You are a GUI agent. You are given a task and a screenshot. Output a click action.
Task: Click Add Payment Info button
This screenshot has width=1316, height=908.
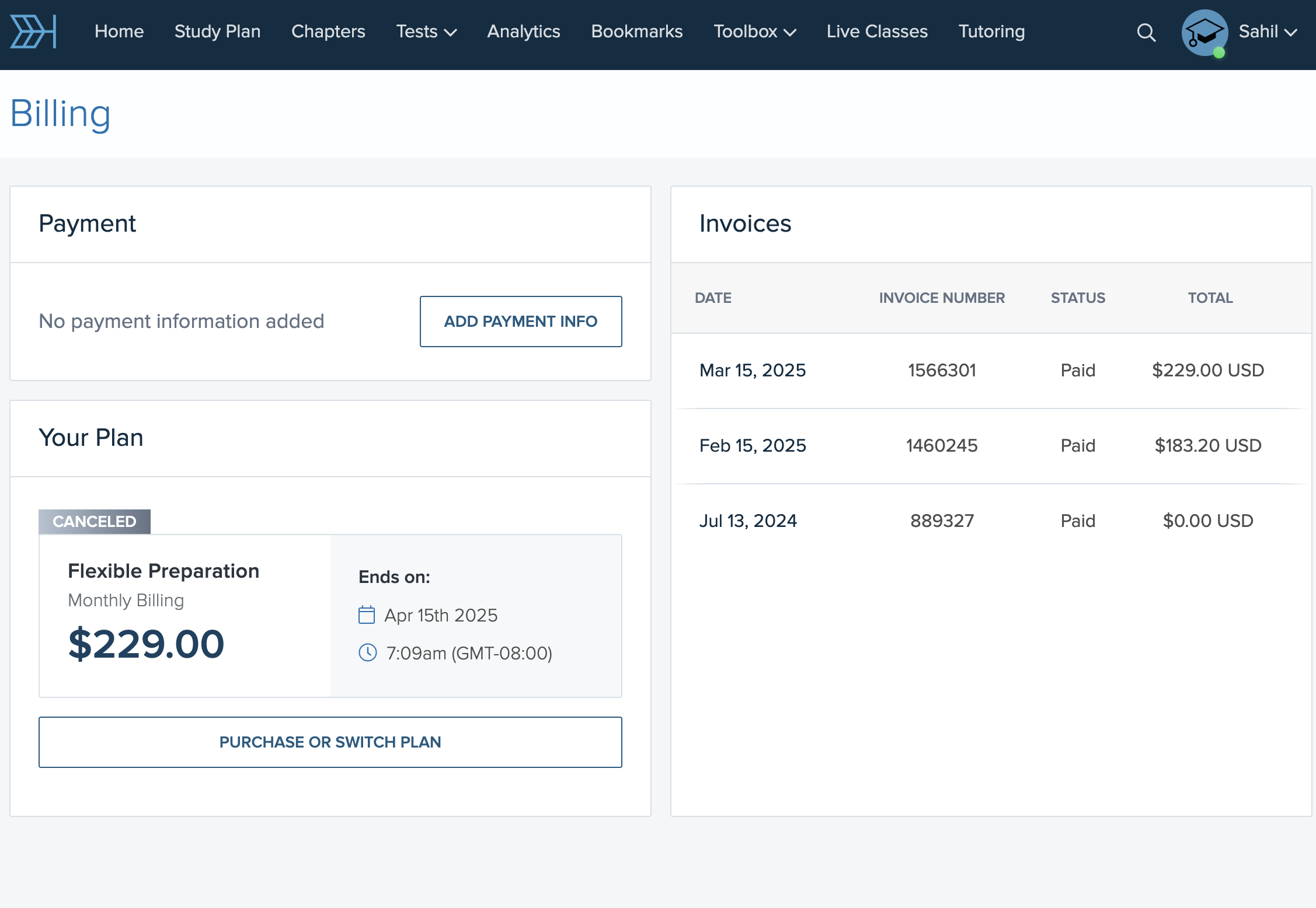point(521,322)
